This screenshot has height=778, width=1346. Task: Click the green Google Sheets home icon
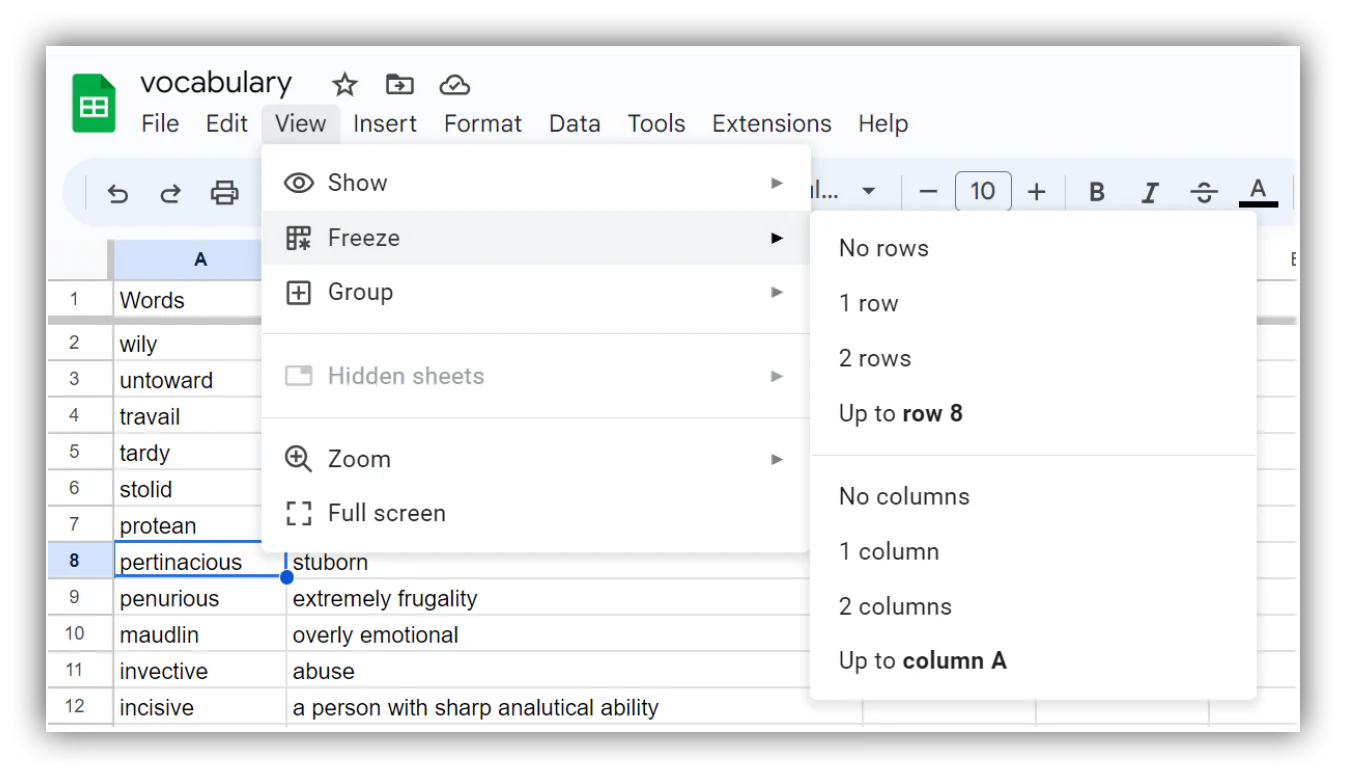(x=94, y=104)
